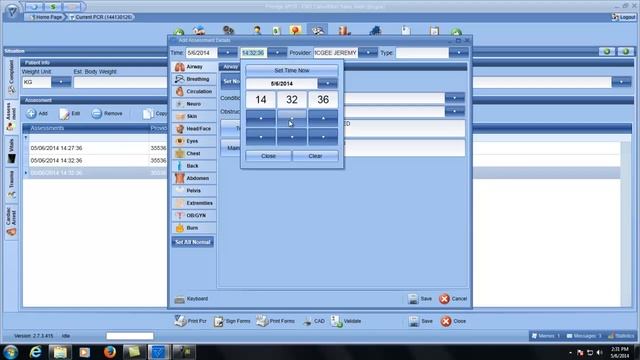Select the Head/Face assessment category
Screen dimensions: 640x360
(193, 129)
